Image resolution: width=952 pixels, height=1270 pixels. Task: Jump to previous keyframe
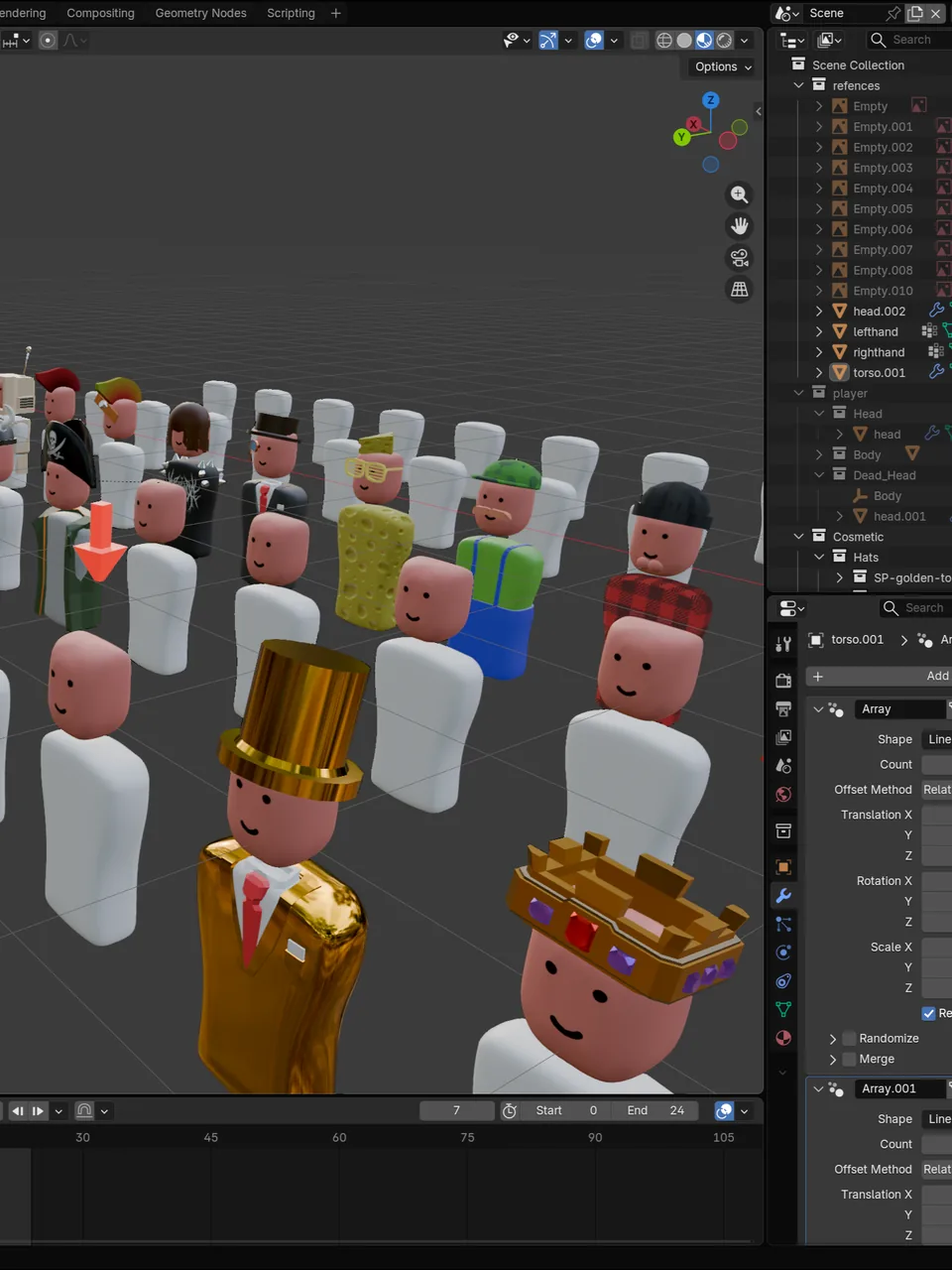tap(17, 1110)
